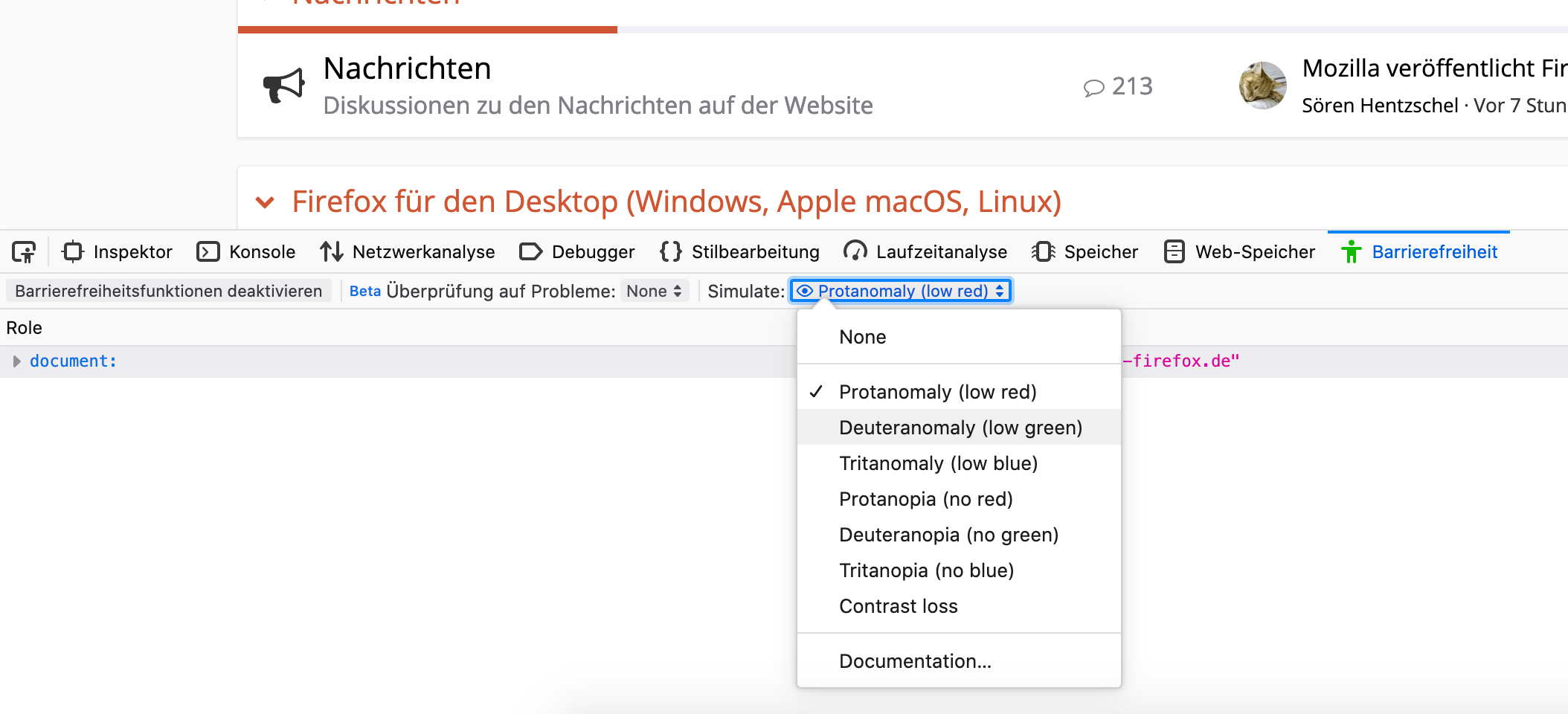Switch to the Konsole tab
This screenshot has height=714, width=1568.
[246, 252]
